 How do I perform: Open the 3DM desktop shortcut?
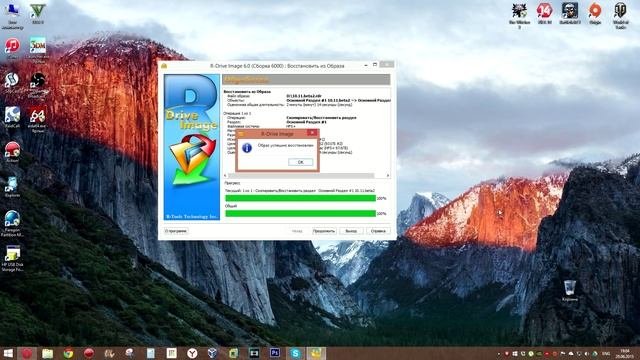click(38, 50)
